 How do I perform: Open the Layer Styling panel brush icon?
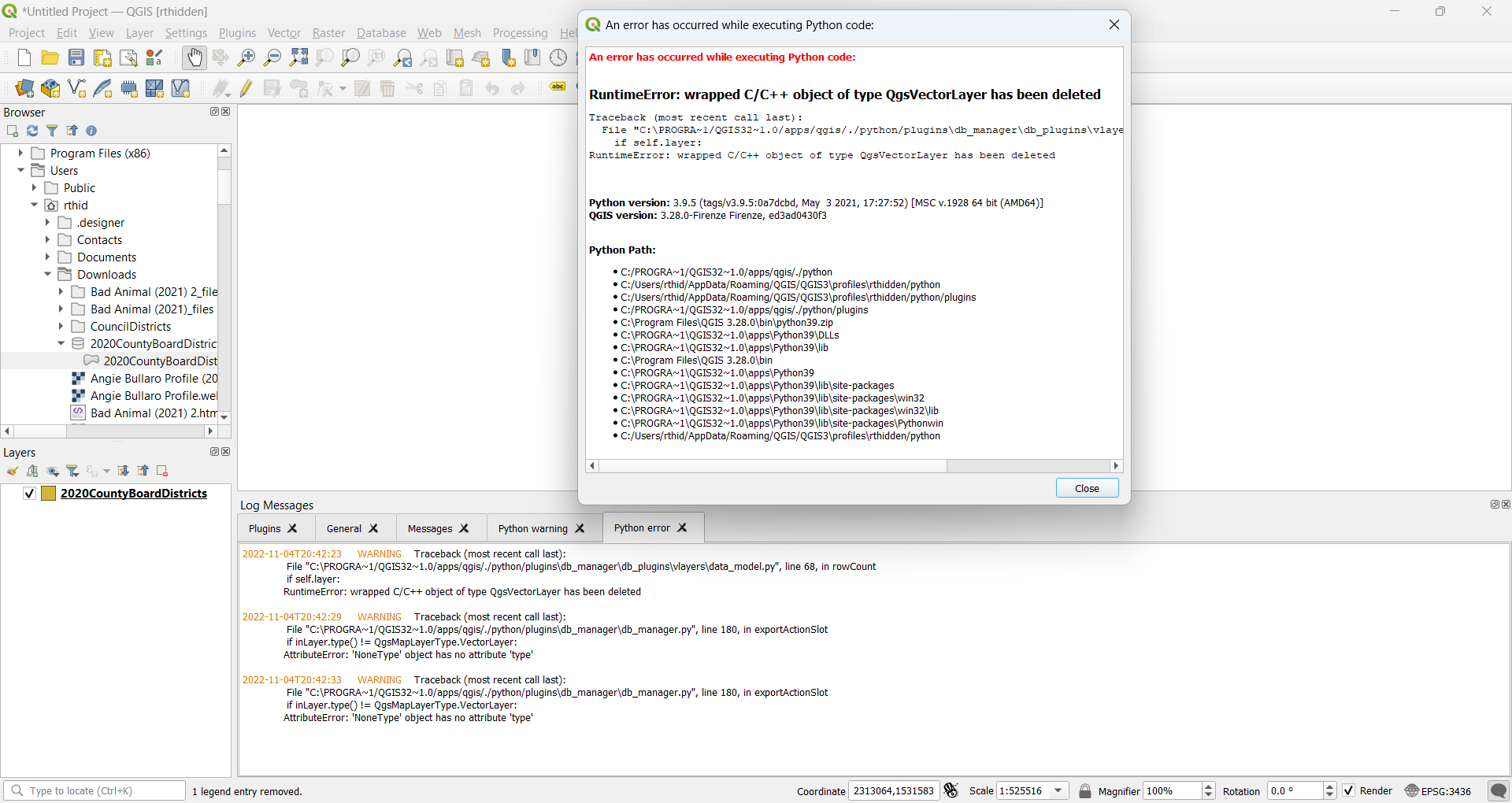pyautogui.click(x=13, y=471)
